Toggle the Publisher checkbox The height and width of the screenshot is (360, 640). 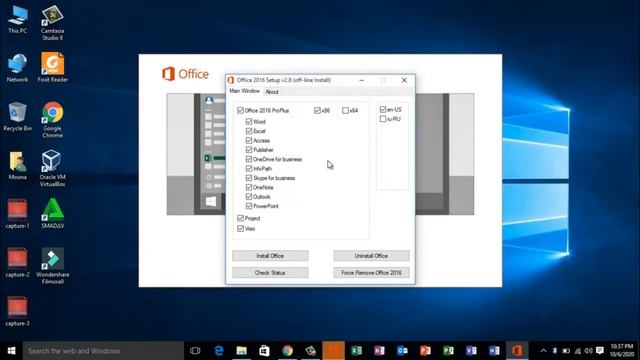click(249, 150)
